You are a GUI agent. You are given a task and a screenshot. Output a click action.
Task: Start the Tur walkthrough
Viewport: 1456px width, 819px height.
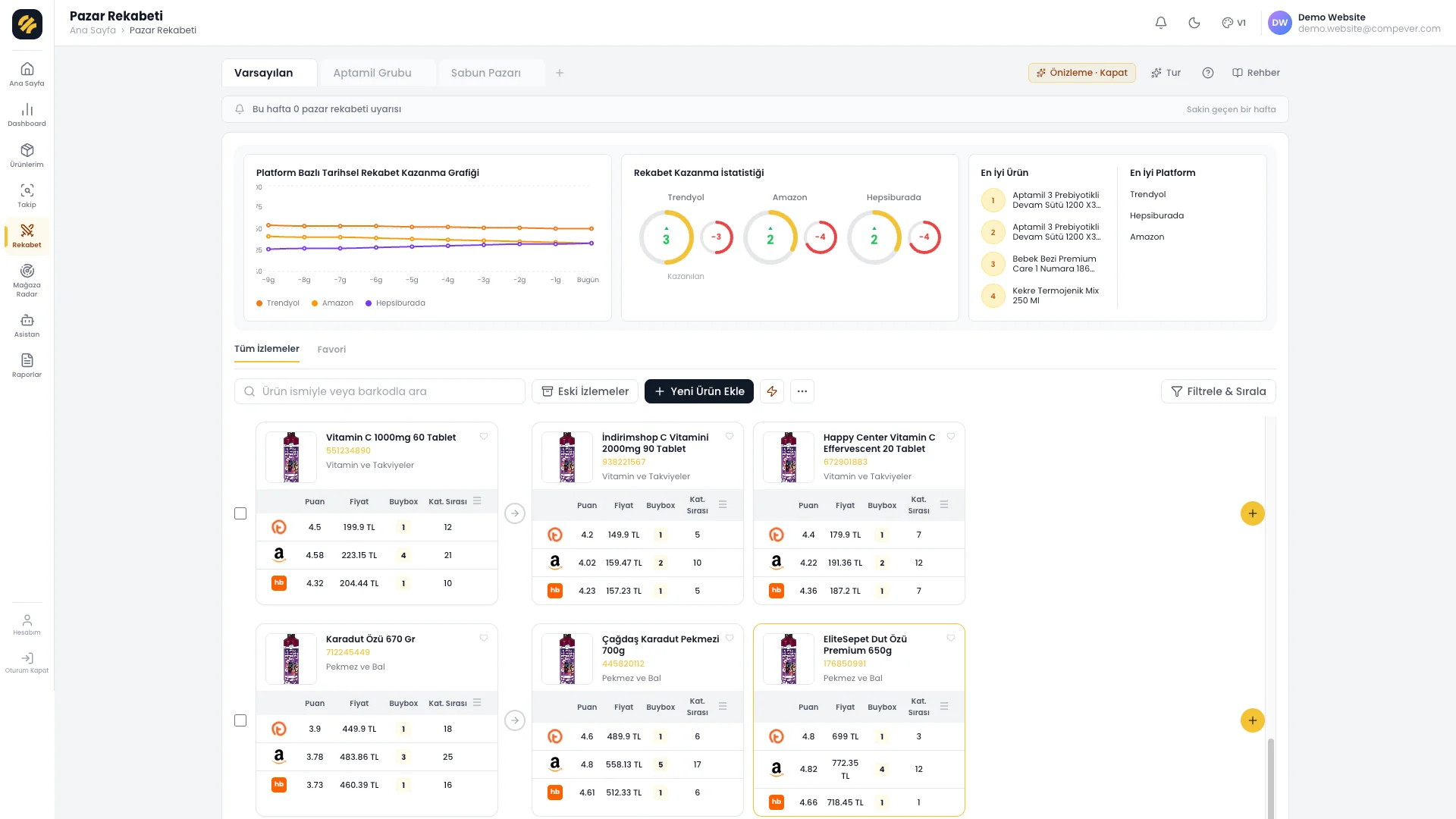click(1166, 73)
